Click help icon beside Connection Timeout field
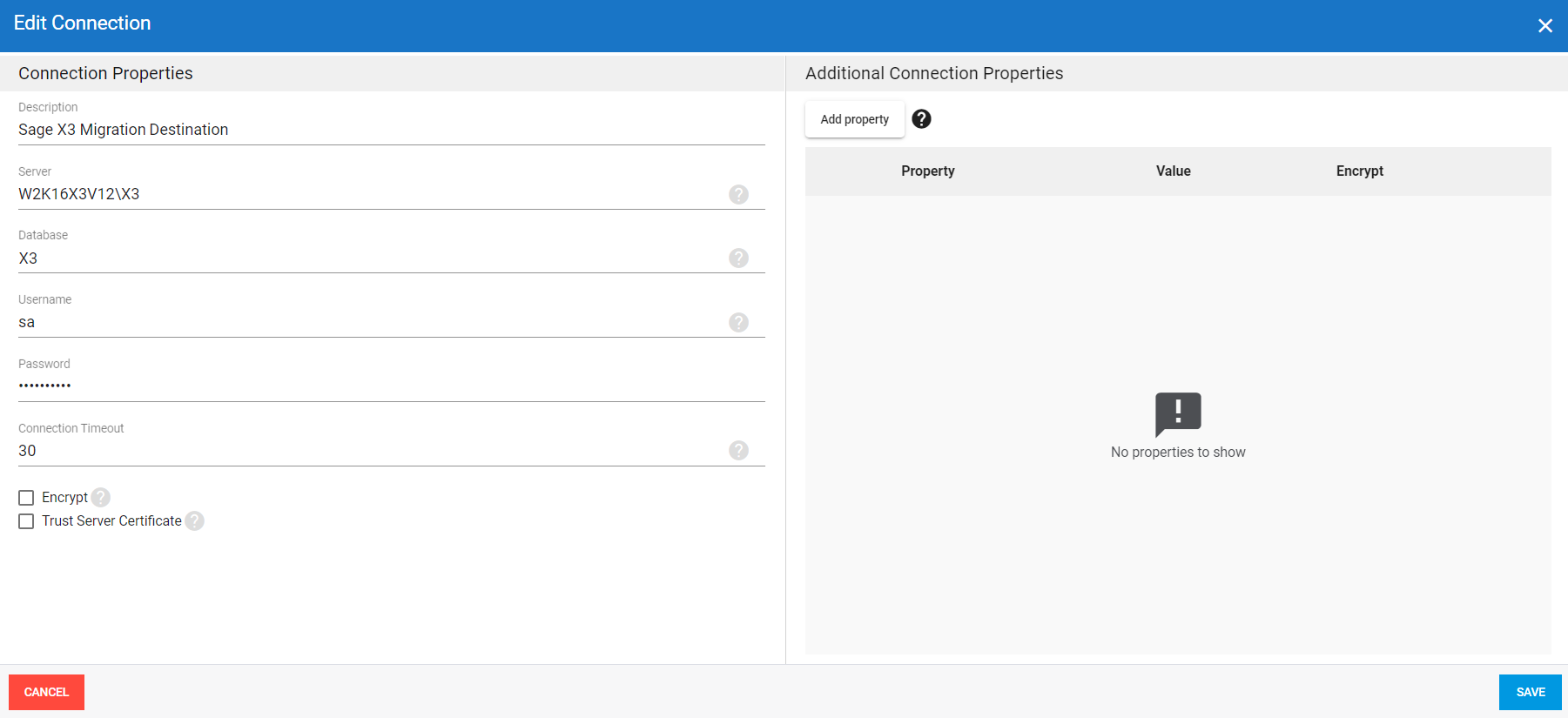Image resolution: width=1568 pixels, height=718 pixels. tap(738, 450)
